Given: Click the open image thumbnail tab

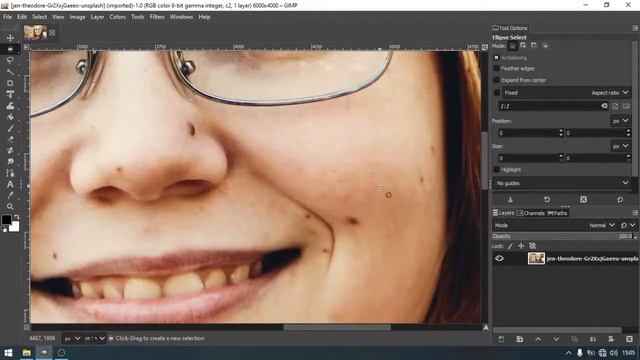Looking at the screenshot, I should click(35, 32).
